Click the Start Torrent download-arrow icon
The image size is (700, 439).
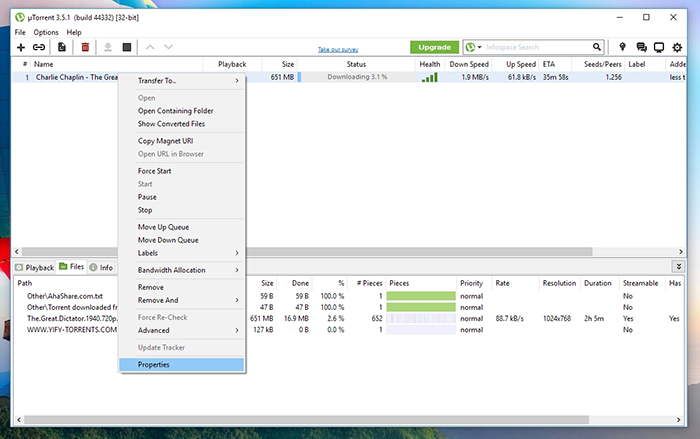coord(108,47)
